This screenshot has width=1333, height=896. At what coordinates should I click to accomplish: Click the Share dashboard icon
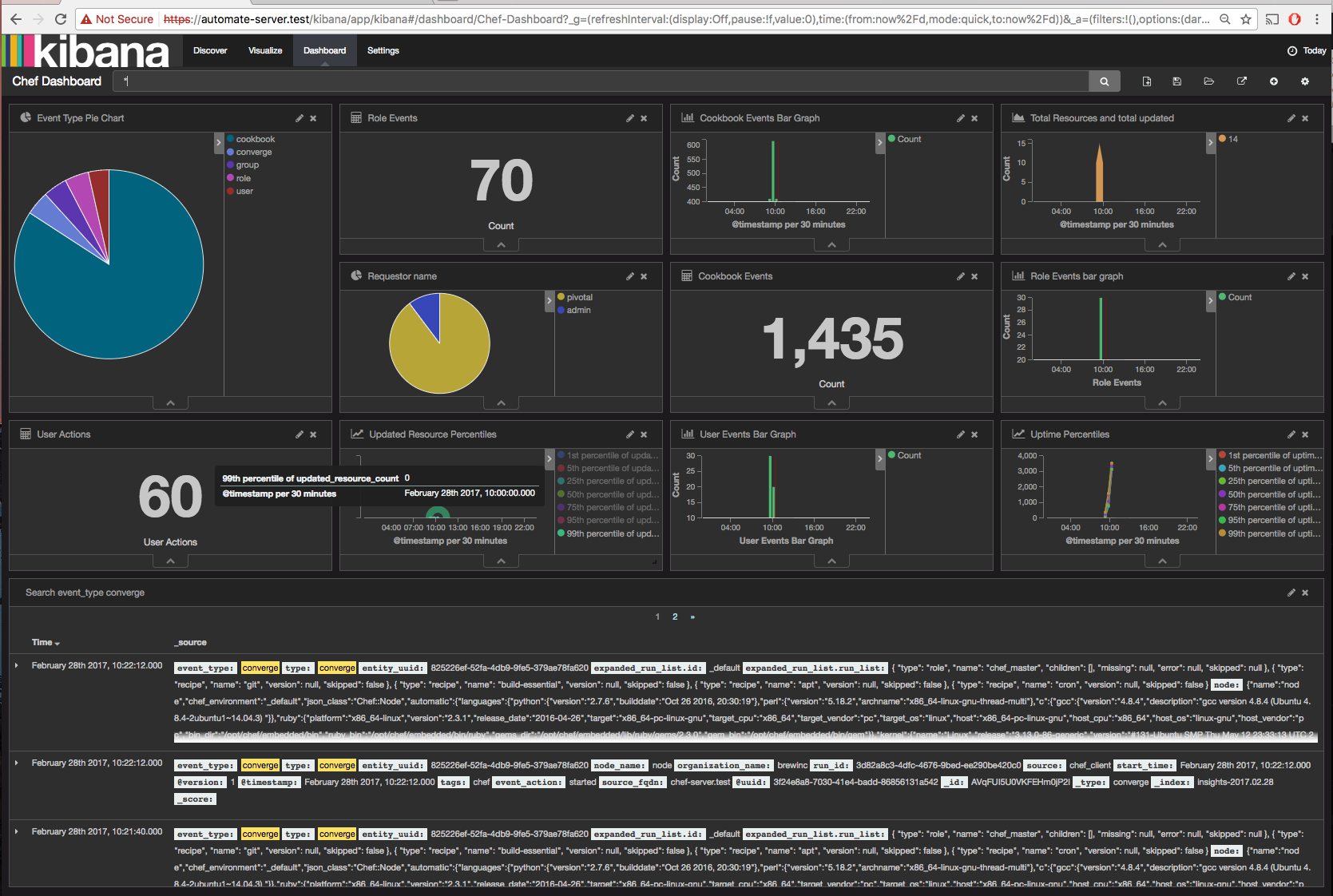(x=1242, y=81)
